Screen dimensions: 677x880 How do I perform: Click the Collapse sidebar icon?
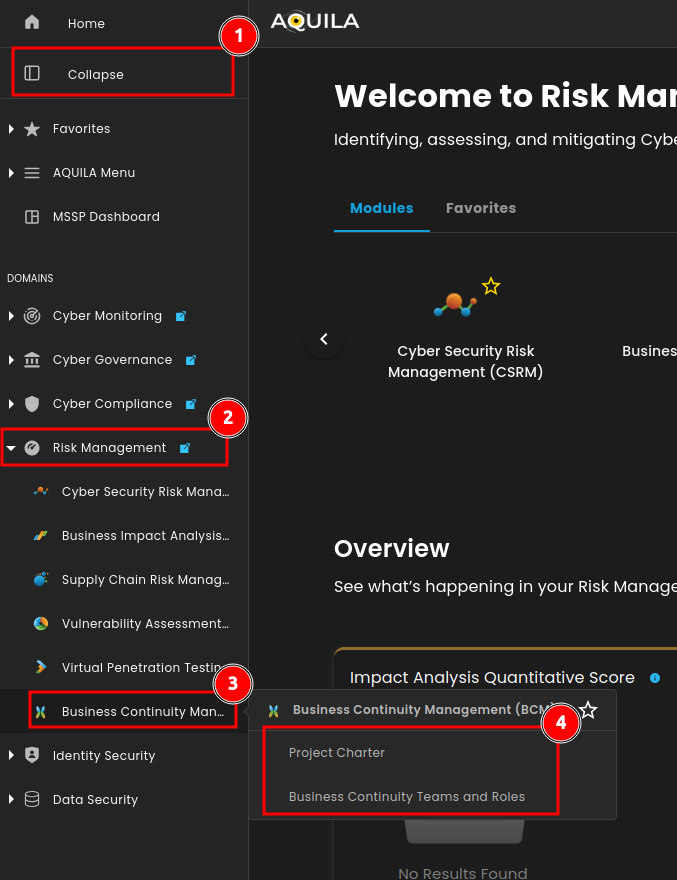pyautogui.click(x=32, y=74)
